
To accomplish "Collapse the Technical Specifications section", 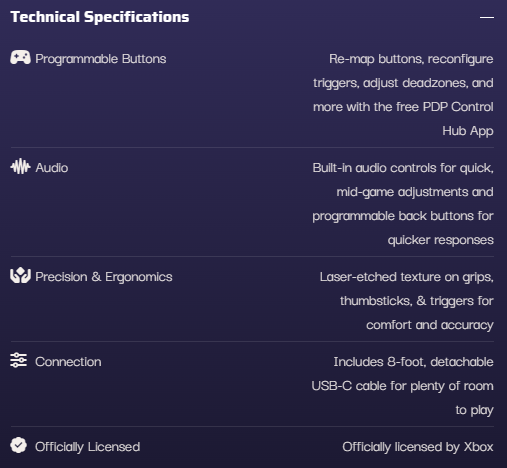I will 487,17.
